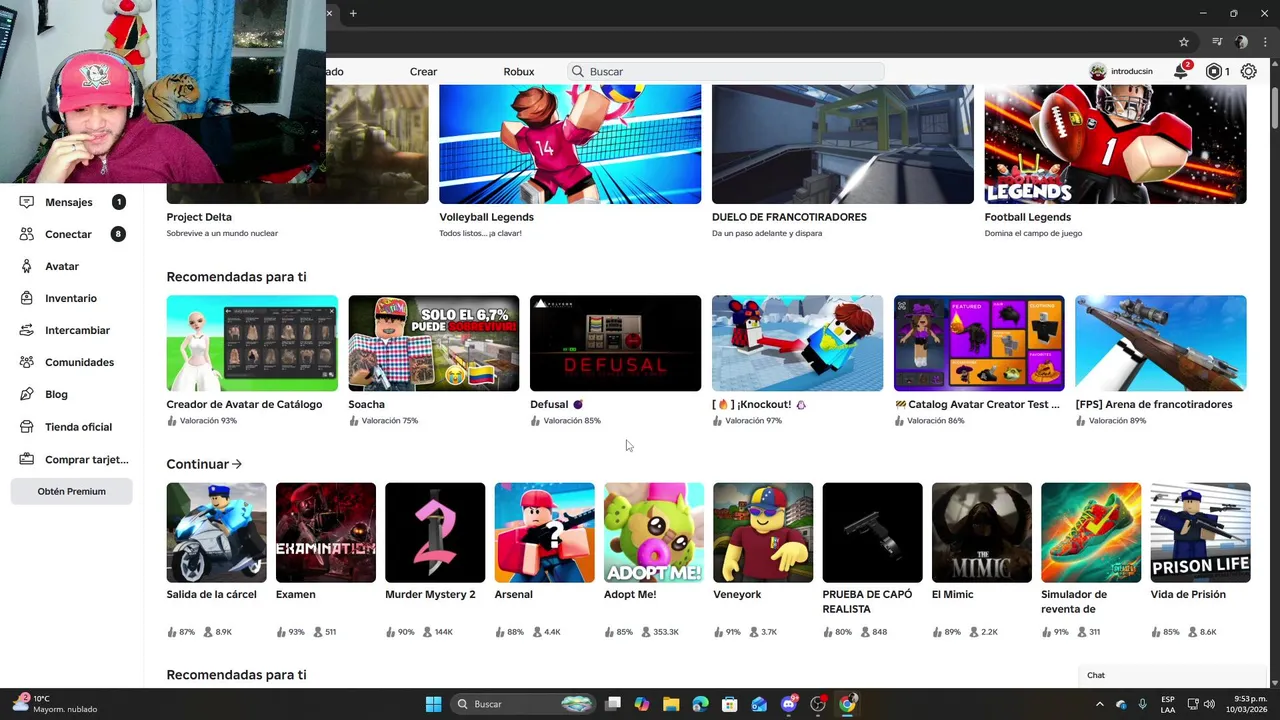Open the Football Legends title link
The width and height of the screenshot is (1280, 720).
1027,217
